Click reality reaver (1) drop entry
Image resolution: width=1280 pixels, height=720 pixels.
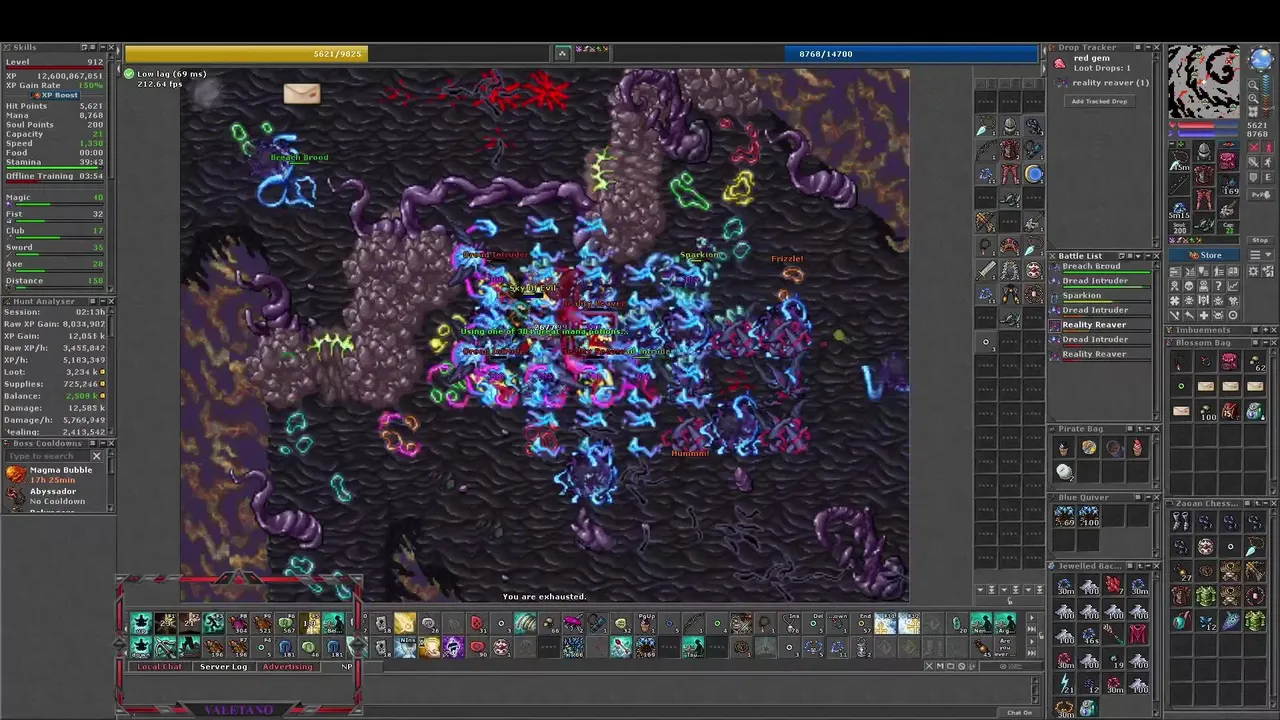[x=1100, y=82]
